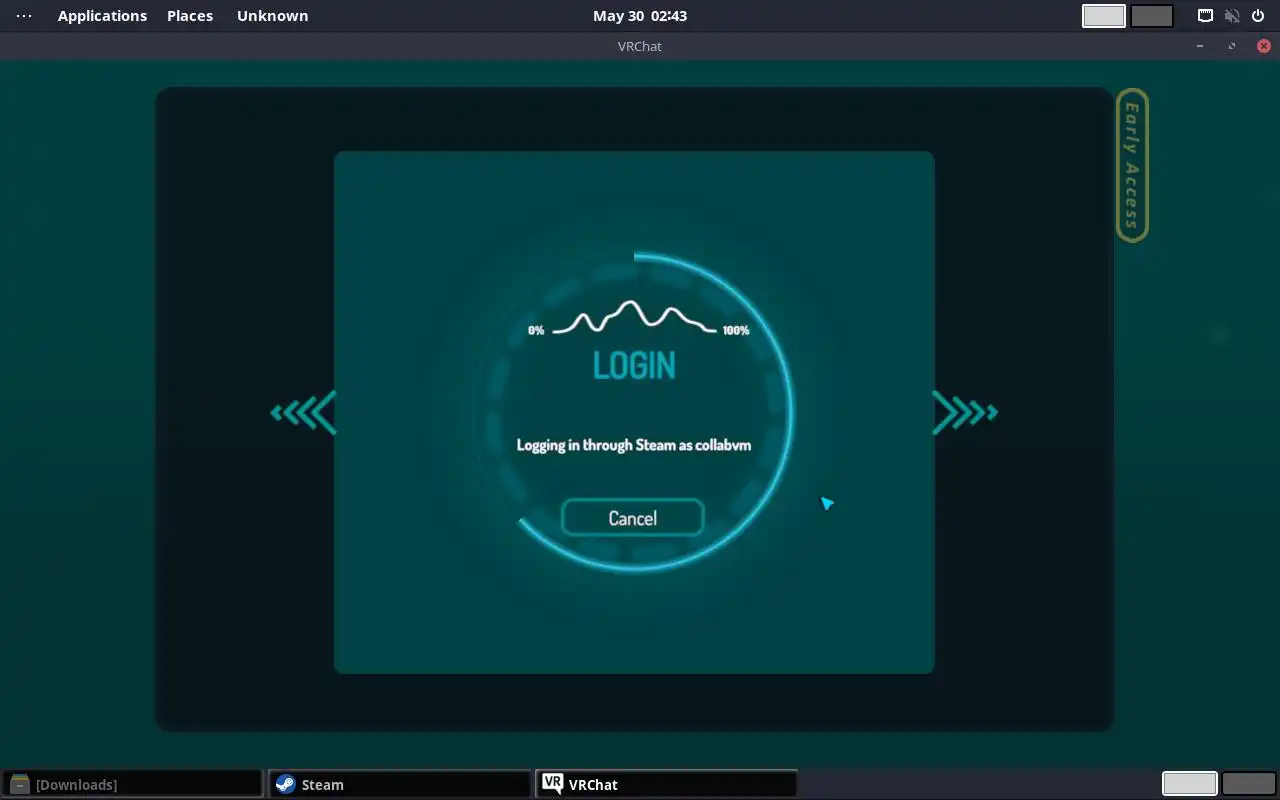Click the 100% label on progress wave

pos(735,330)
